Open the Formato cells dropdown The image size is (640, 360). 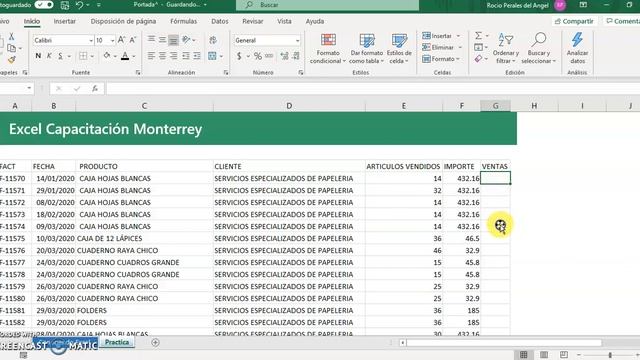tap(441, 59)
